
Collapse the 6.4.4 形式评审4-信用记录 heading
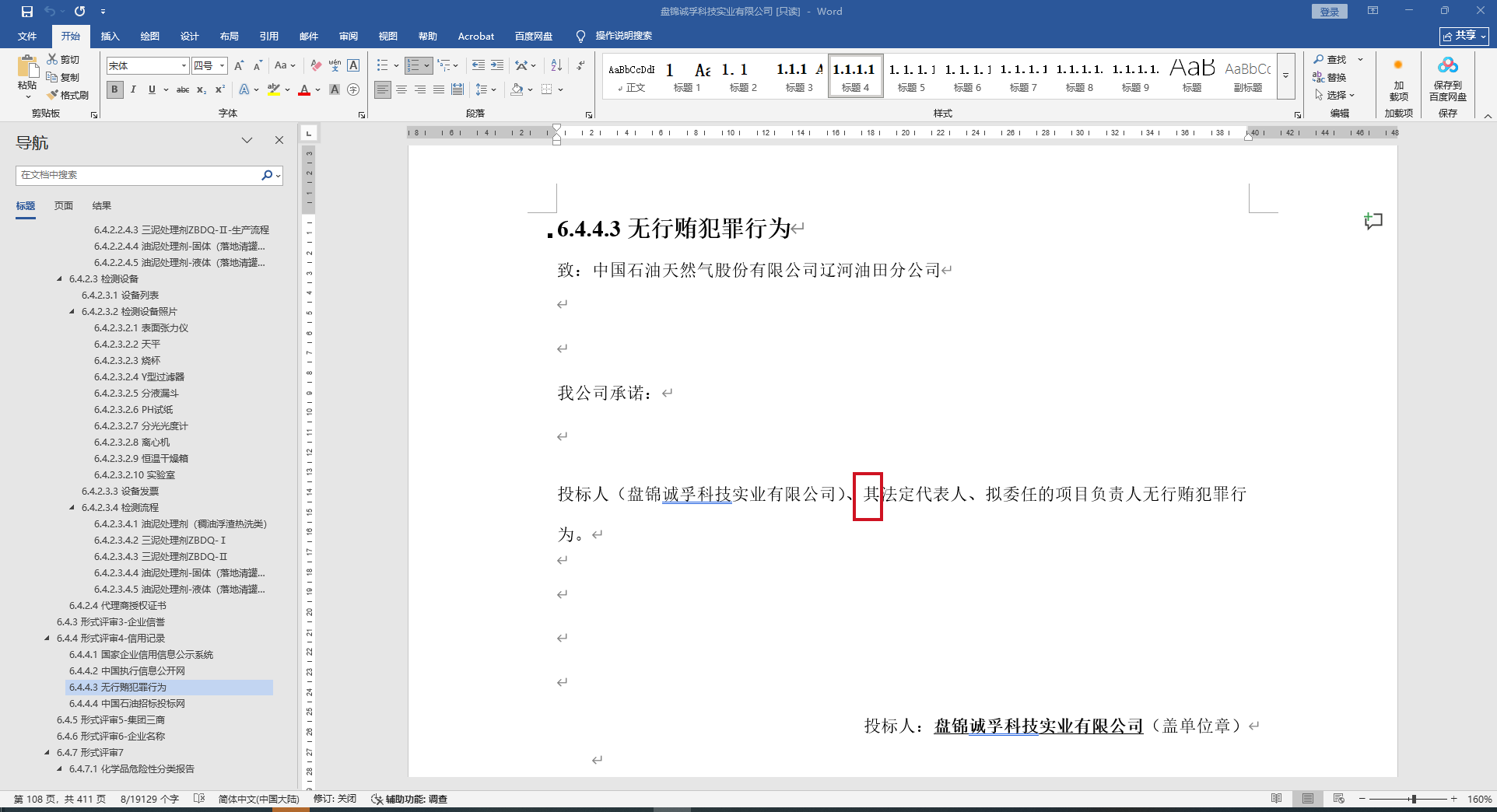(x=47, y=638)
